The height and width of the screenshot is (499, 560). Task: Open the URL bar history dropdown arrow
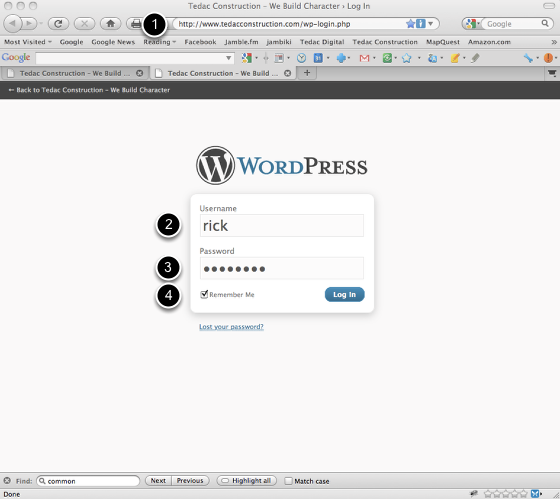430,24
